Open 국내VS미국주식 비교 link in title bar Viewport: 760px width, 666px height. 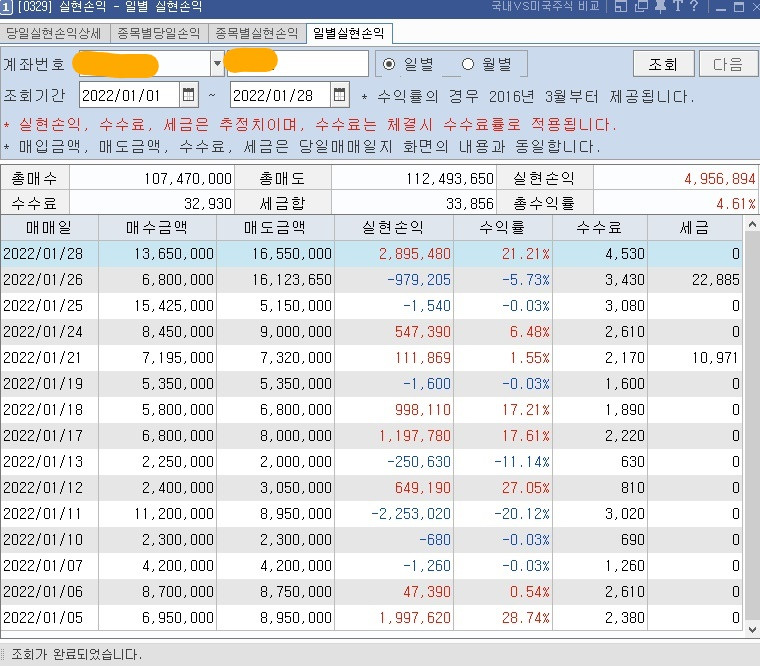[x=545, y=6]
